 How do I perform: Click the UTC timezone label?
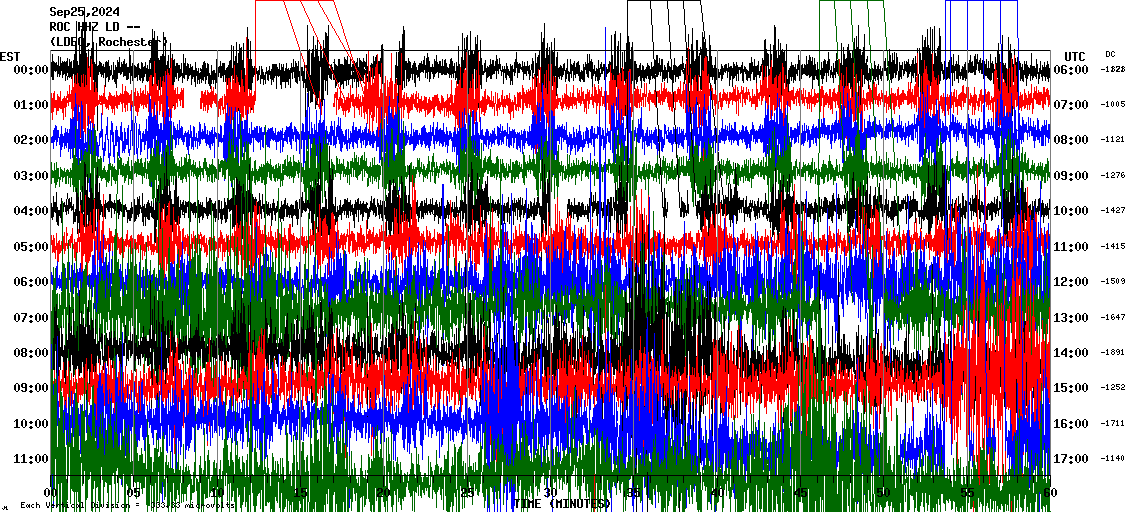1075,56
